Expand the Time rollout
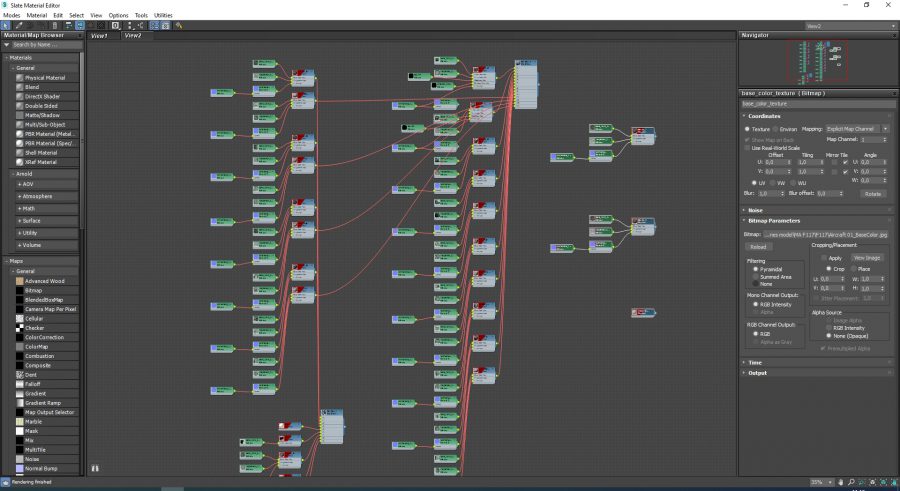The width and height of the screenshot is (900, 491). (755, 362)
